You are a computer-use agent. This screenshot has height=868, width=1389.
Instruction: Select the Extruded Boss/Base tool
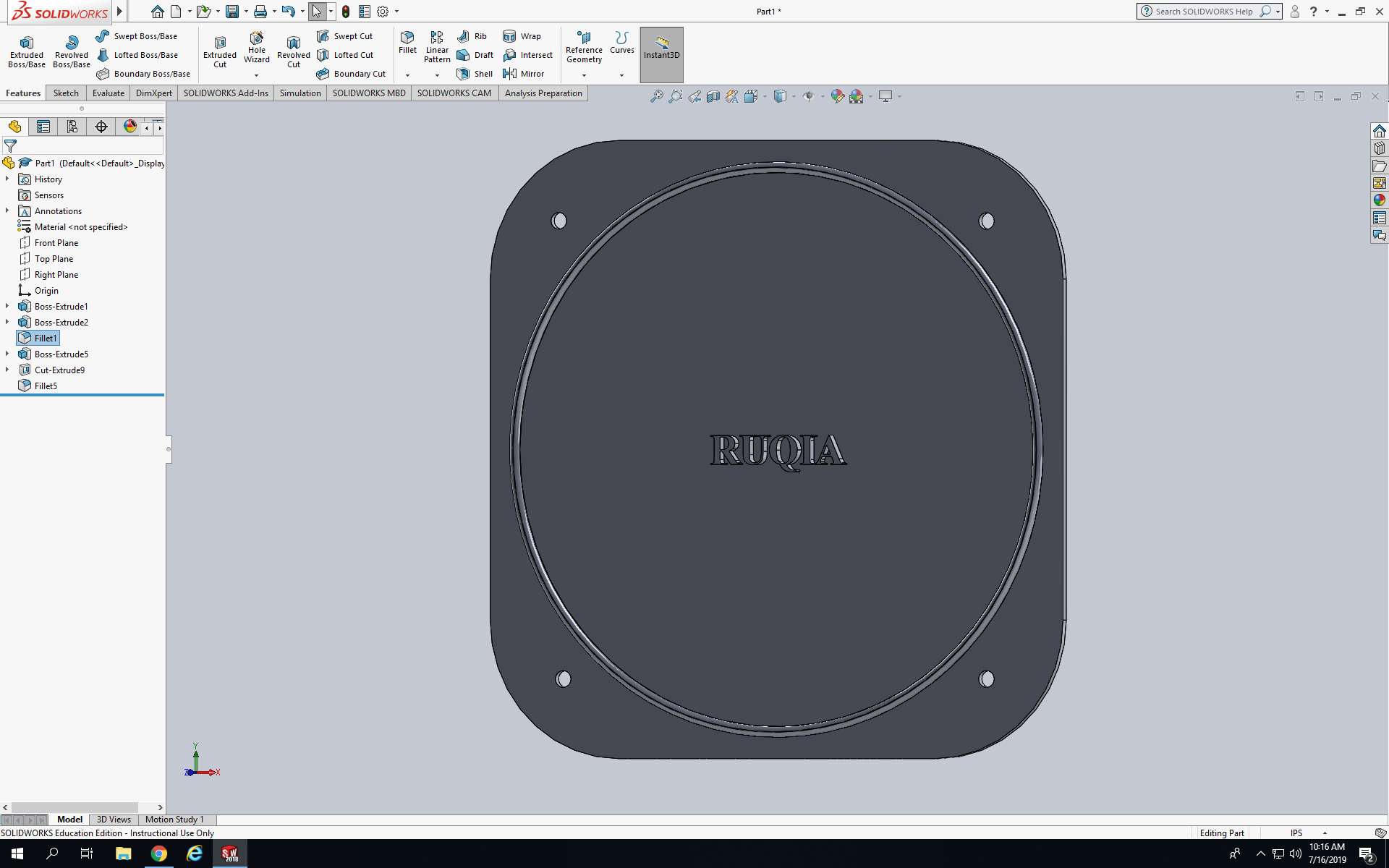[27, 51]
